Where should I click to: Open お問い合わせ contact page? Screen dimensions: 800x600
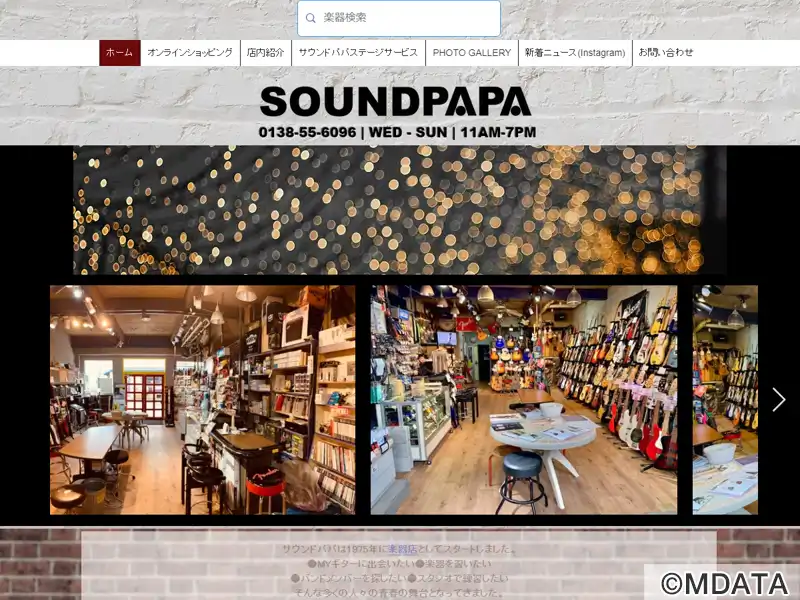tap(666, 53)
